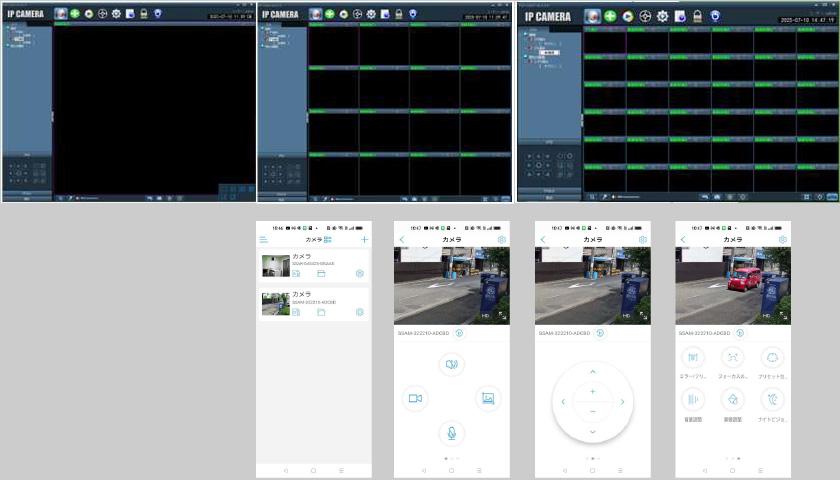Zoom out with the minus on the PTZ dial
The image size is (840, 480).
tap(592, 411)
